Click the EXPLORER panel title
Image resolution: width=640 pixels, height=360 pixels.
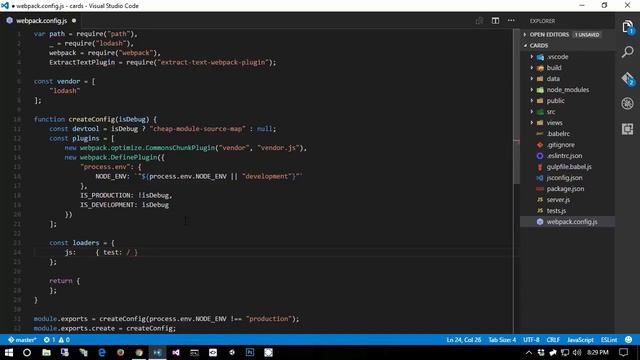click(x=542, y=21)
